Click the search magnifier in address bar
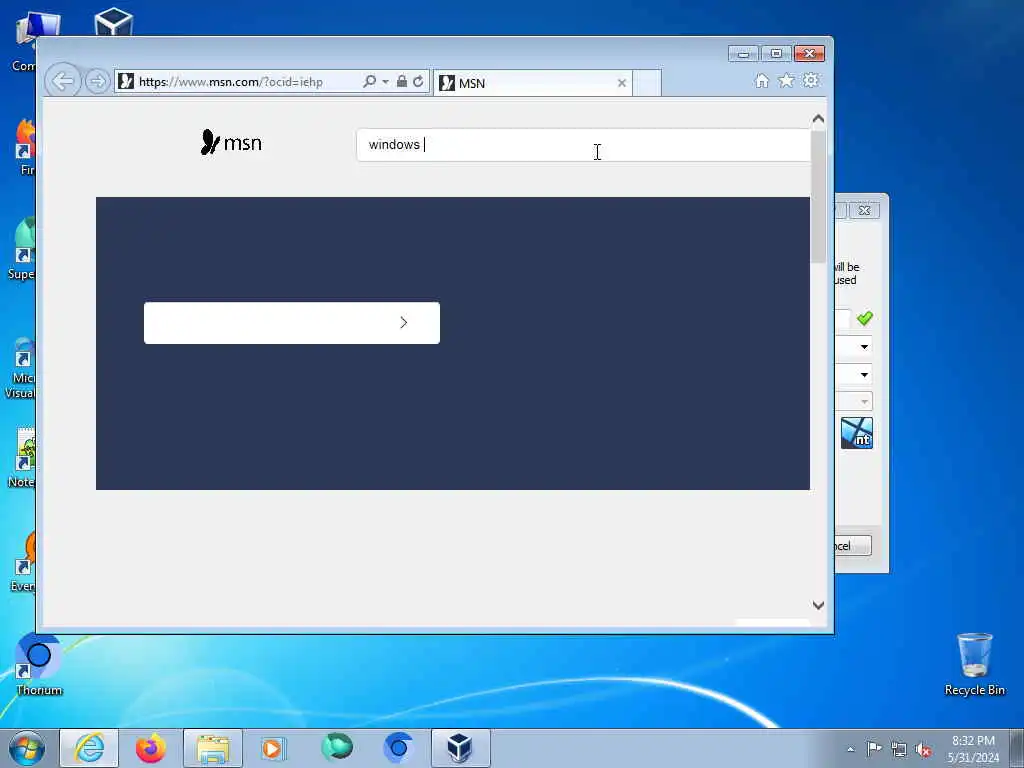 click(370, 82)
